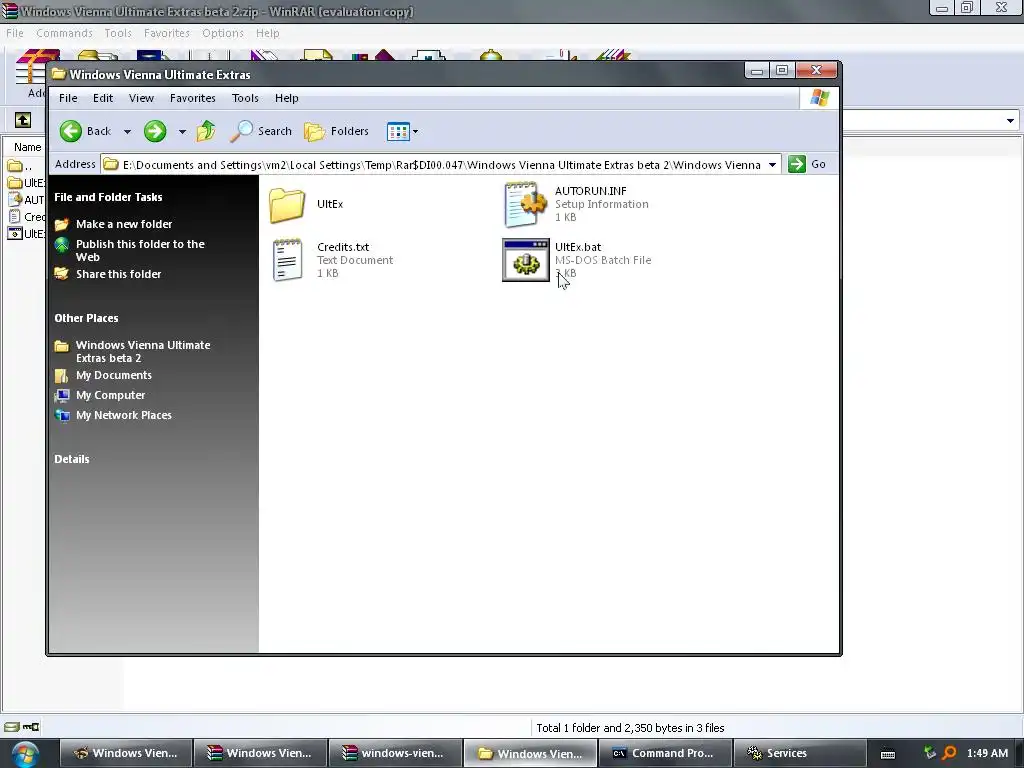Click the 1:49 AM taskbar clock
1024x768 pixels.
987,754
